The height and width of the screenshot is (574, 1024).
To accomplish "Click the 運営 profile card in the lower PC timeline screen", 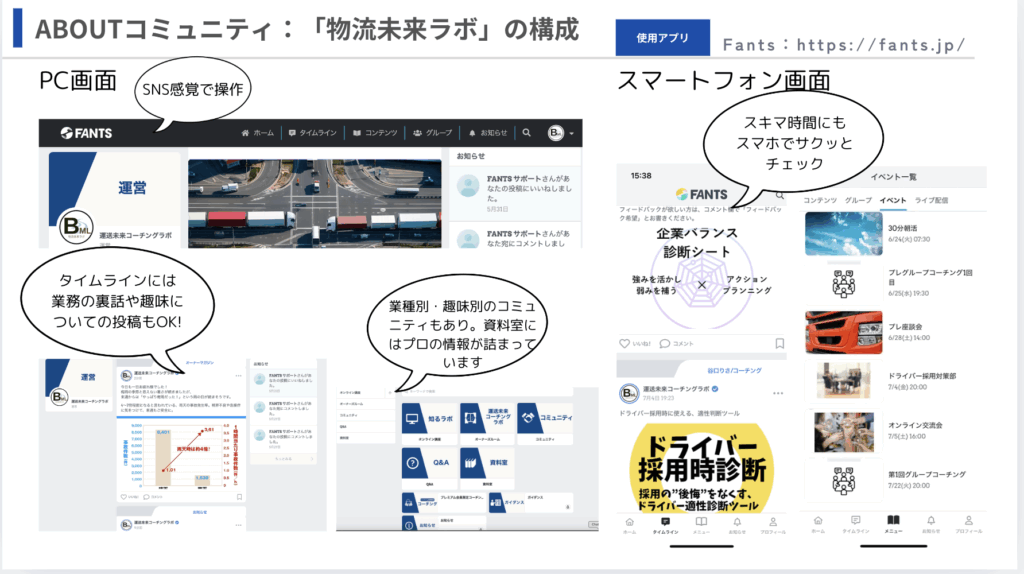I will click(x=78, y=385).
